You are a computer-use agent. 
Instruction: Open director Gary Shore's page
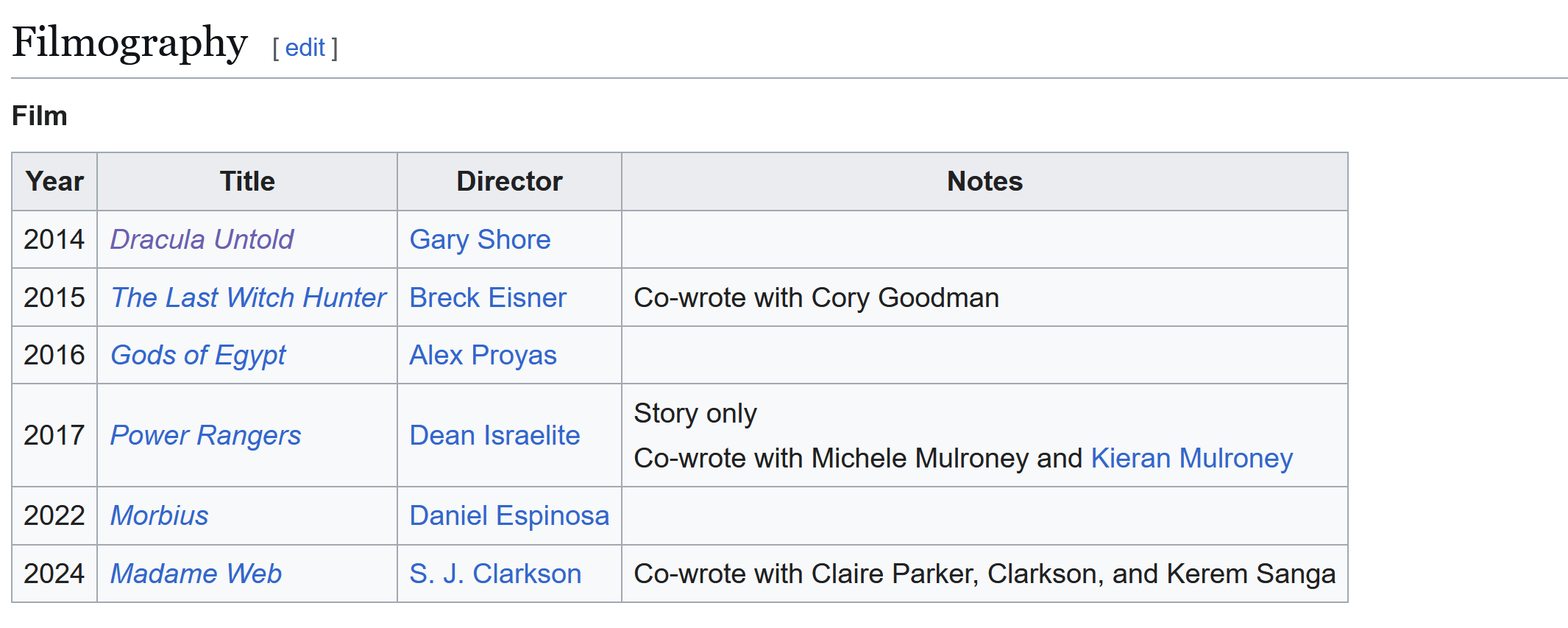click(480, 239)
